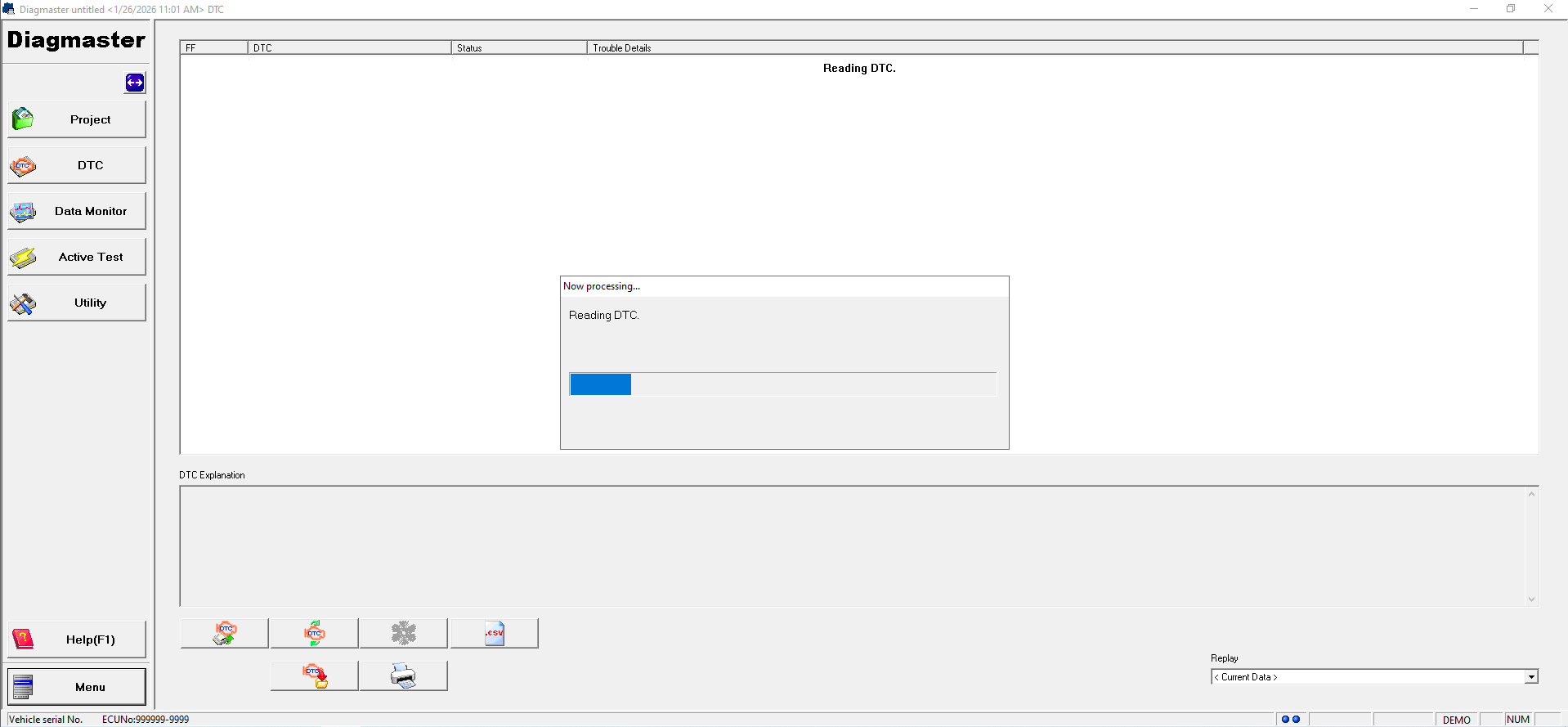Expand the Replay dropdown showing Current Data
Image resolution: width=1568 pixels, height=727 pixels.
coord(1531,677)
